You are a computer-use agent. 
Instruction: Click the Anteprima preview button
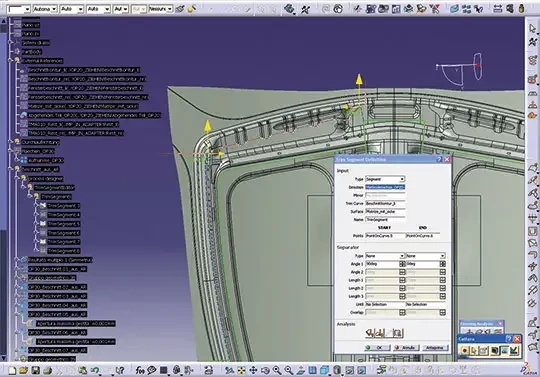pyautogui.click(x=435, y=348)
